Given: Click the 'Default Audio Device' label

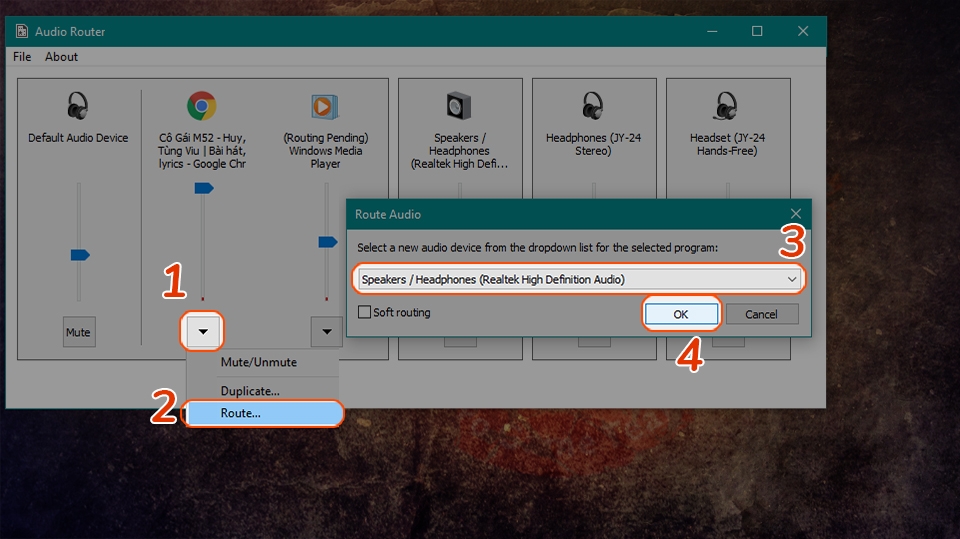Looking at the screenshot, I should [x=78, y=138].
